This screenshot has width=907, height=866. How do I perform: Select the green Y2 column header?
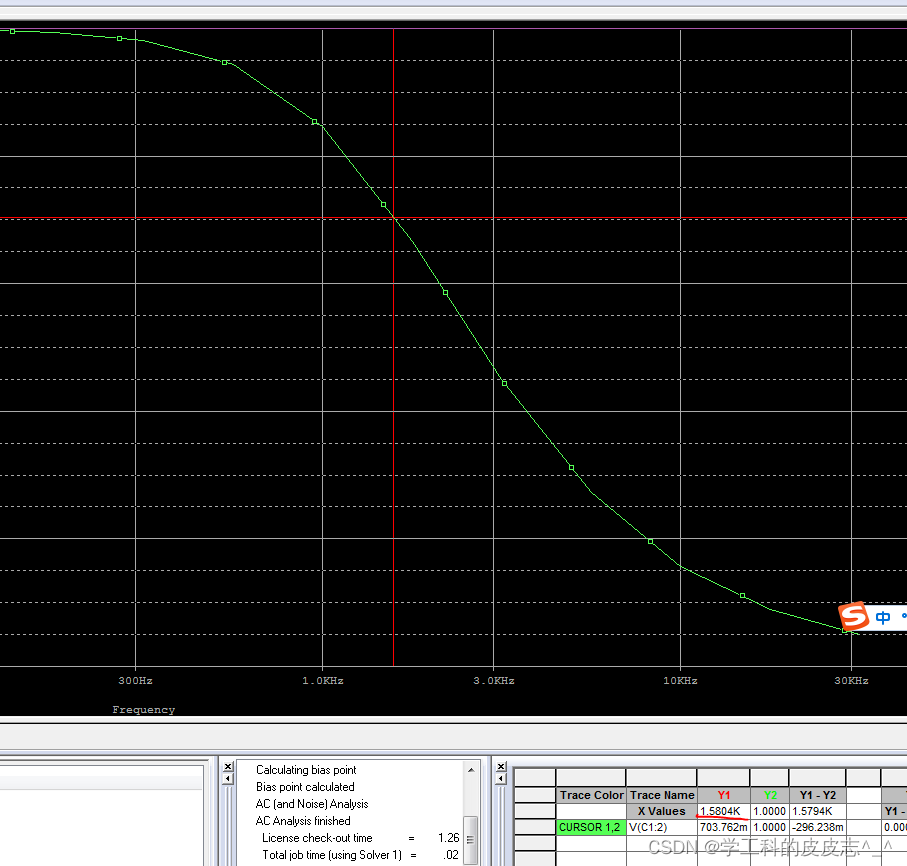point(769,795)
